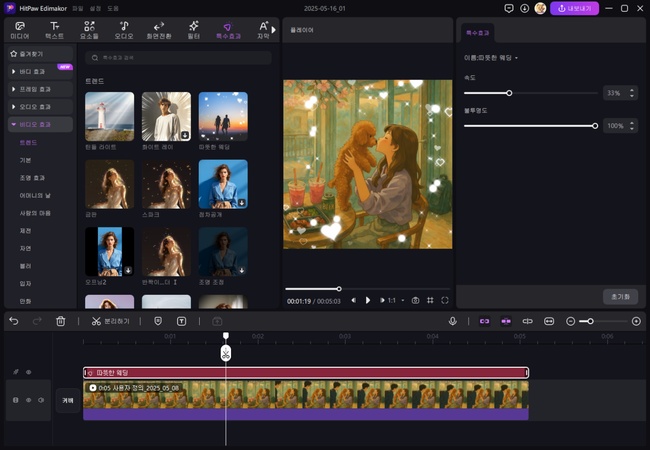Image resolution: width=650 pixels, height=450 pixels.
Task: Select the 사랑의 마음 subcategory
Action: [x=35, y=213]
